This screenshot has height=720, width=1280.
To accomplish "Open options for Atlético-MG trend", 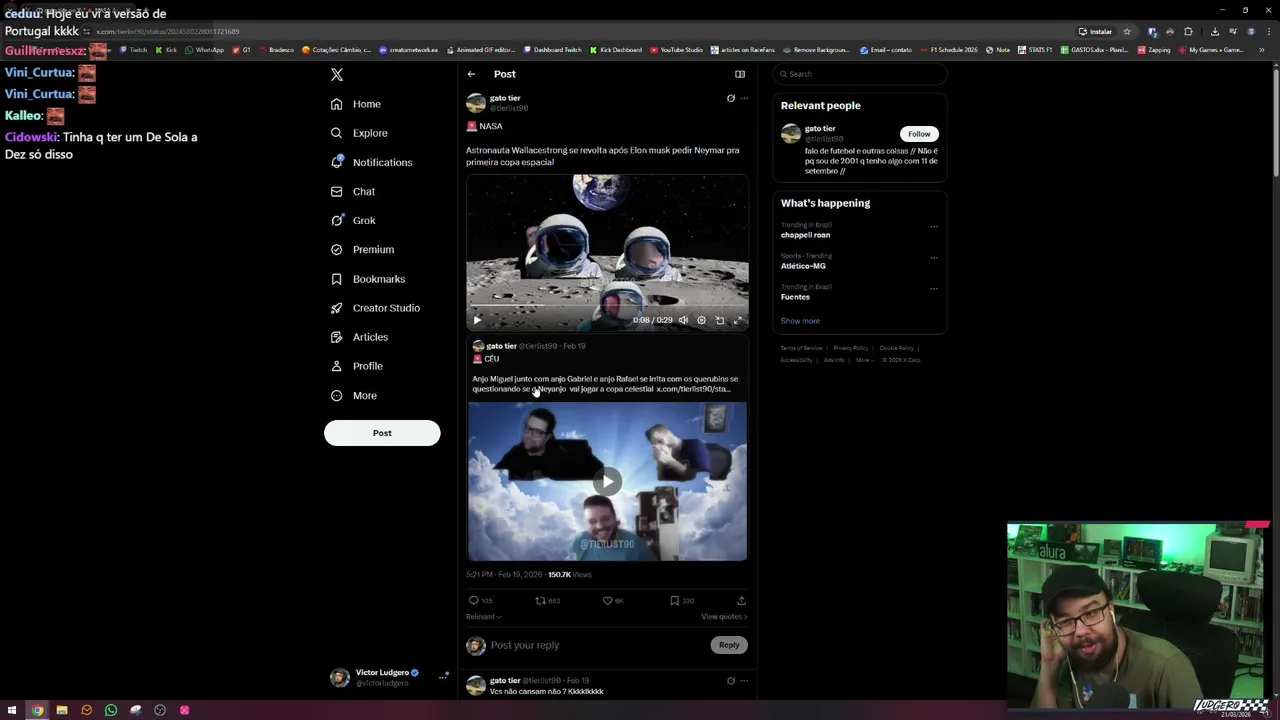I will pos(934,258).
